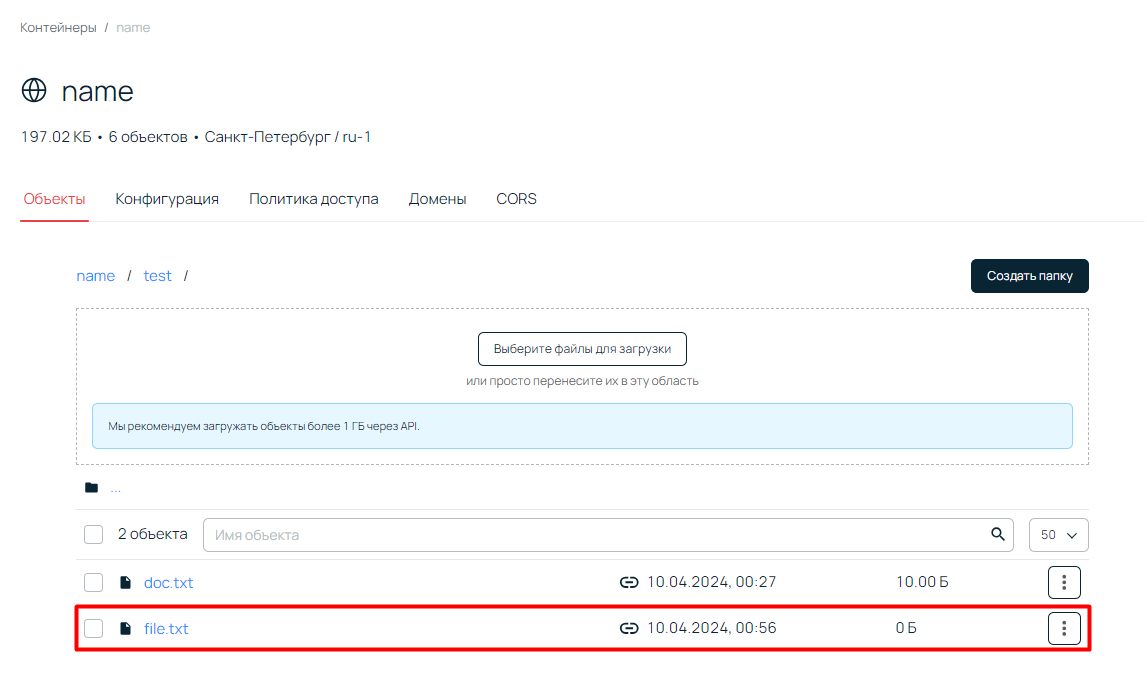Click the globe icon beside the container name
Screen dimensions: 1147x696
click(34, 91)
